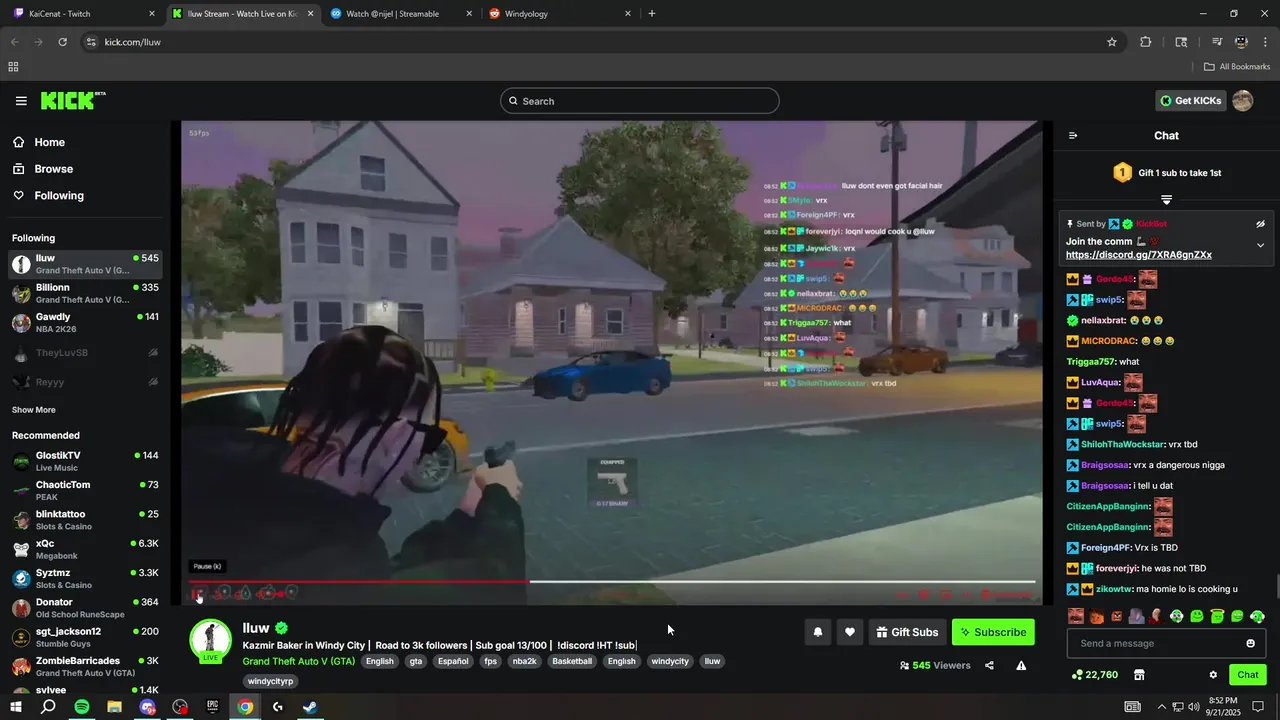Follow lluw with the heart icon
This screenshot has height=720, width=1280.
pos(850,632)
